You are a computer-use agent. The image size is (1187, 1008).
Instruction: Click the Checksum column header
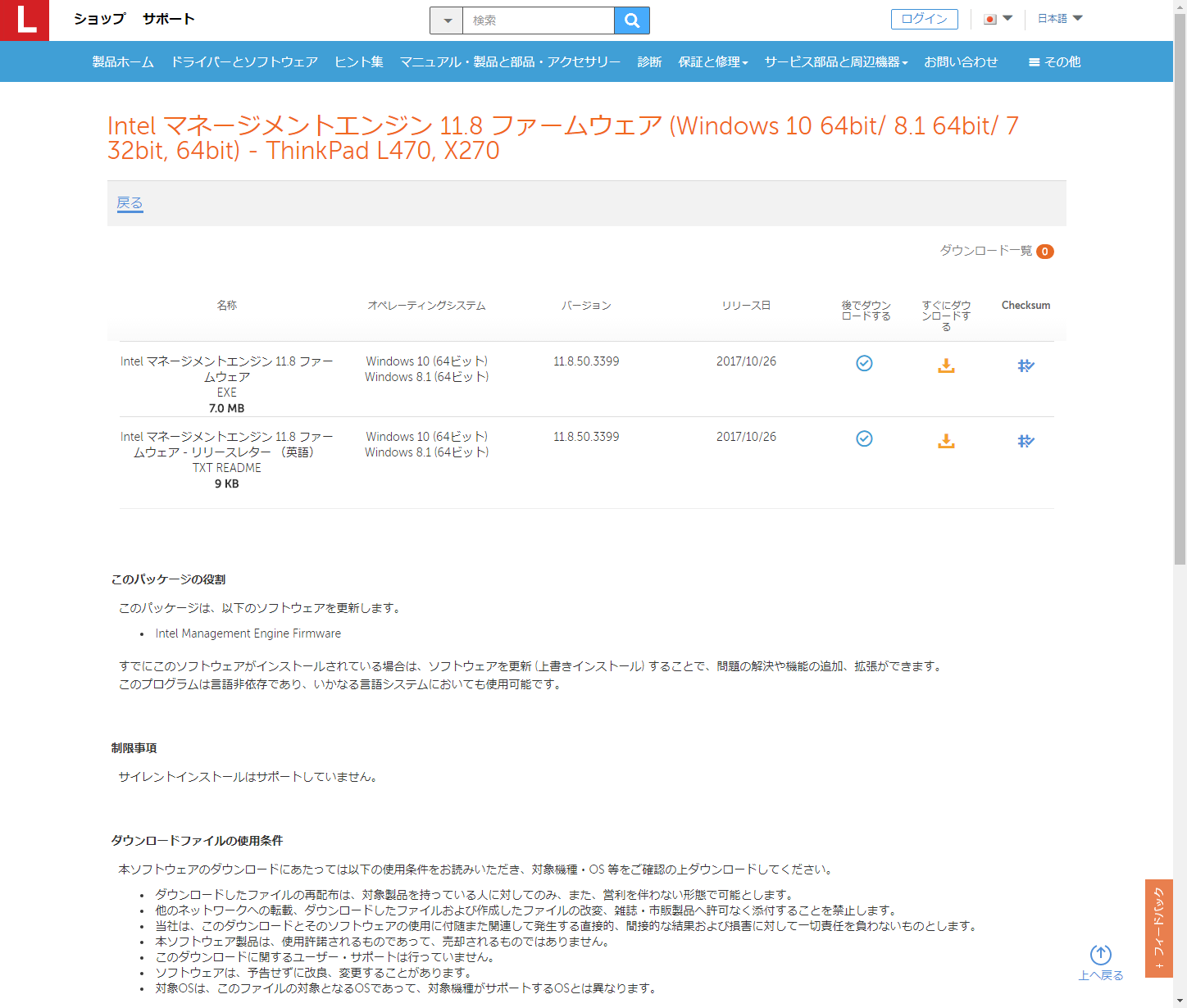[1026, 306]
